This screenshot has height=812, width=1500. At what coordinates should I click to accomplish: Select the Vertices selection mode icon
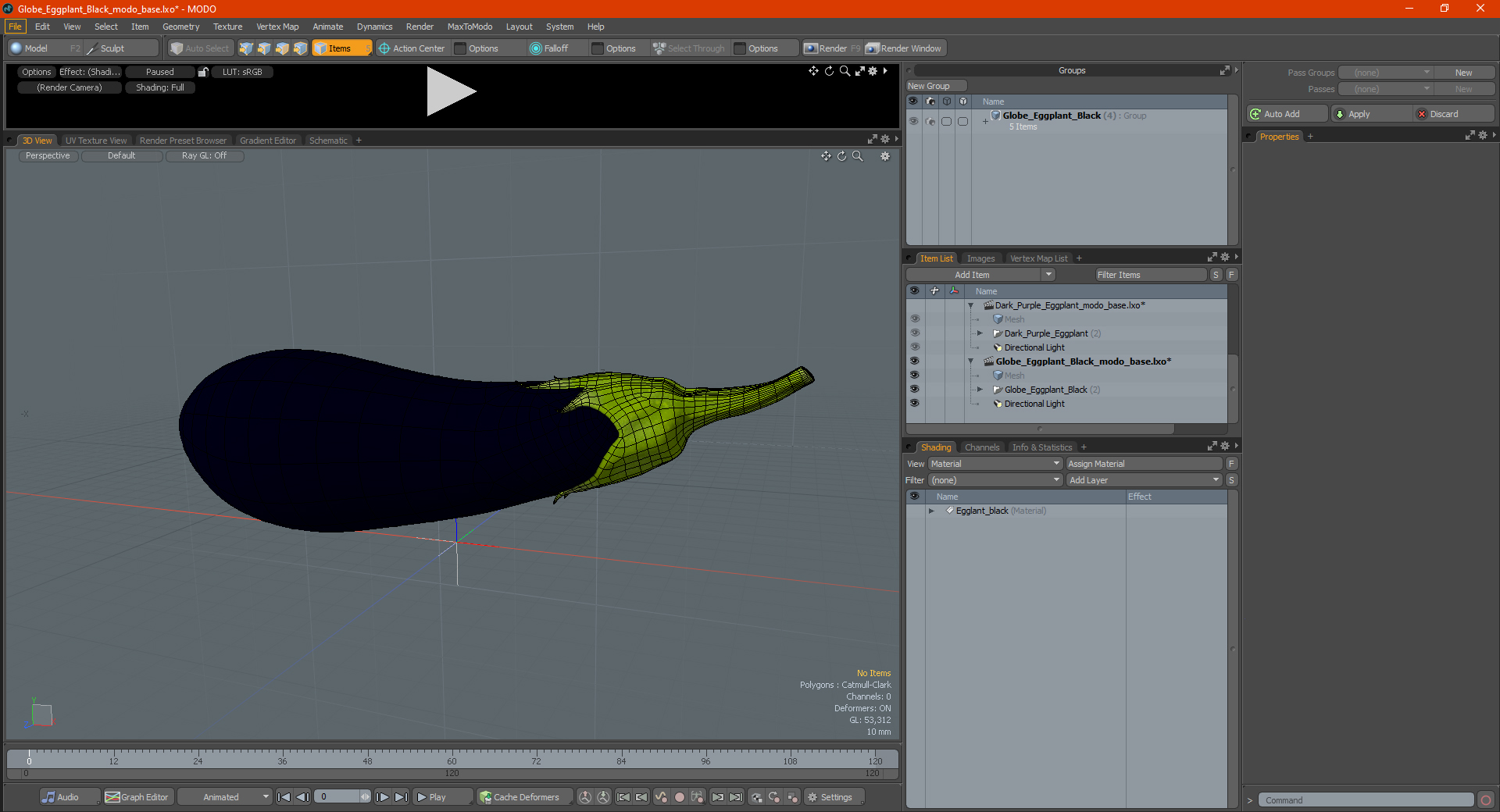(246, 48)
